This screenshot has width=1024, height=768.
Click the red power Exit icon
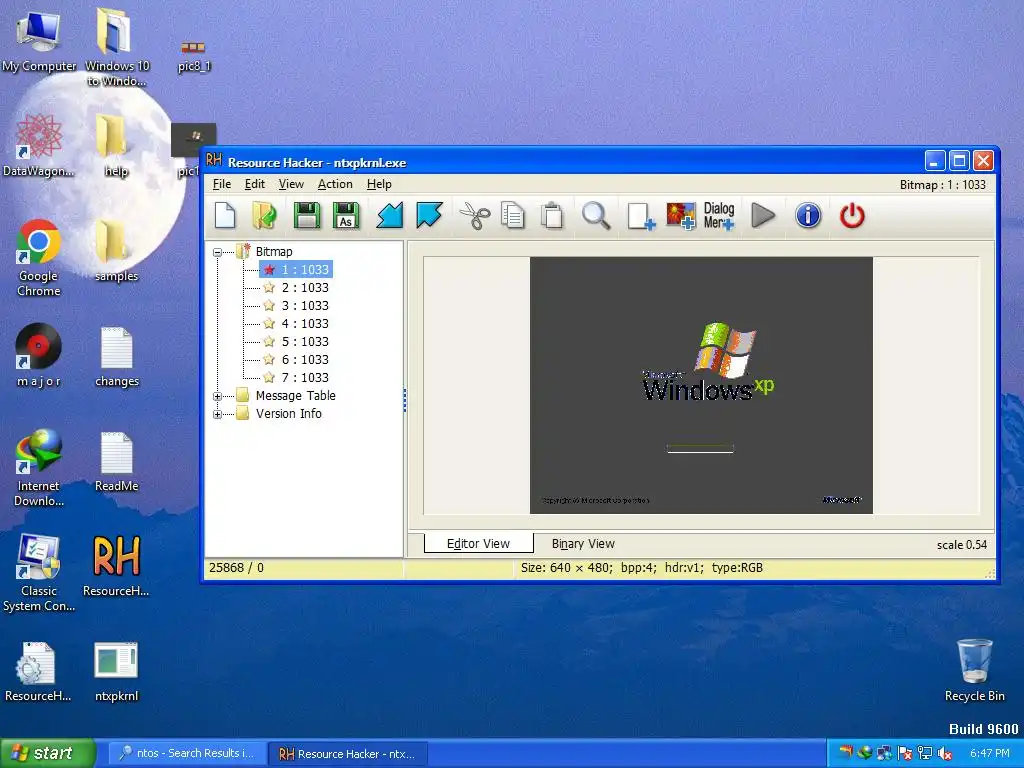coord(852,216)
